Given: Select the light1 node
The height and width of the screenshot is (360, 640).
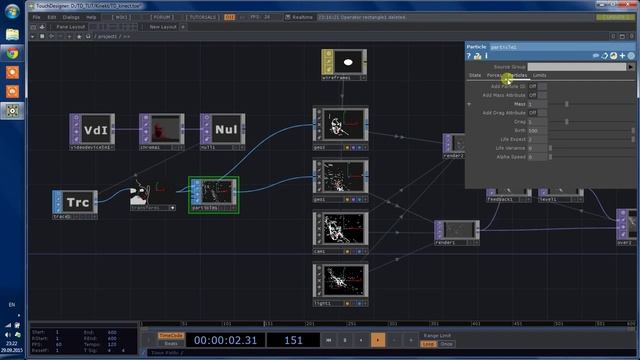Looking at the screenshot, I should pos(340,285).
